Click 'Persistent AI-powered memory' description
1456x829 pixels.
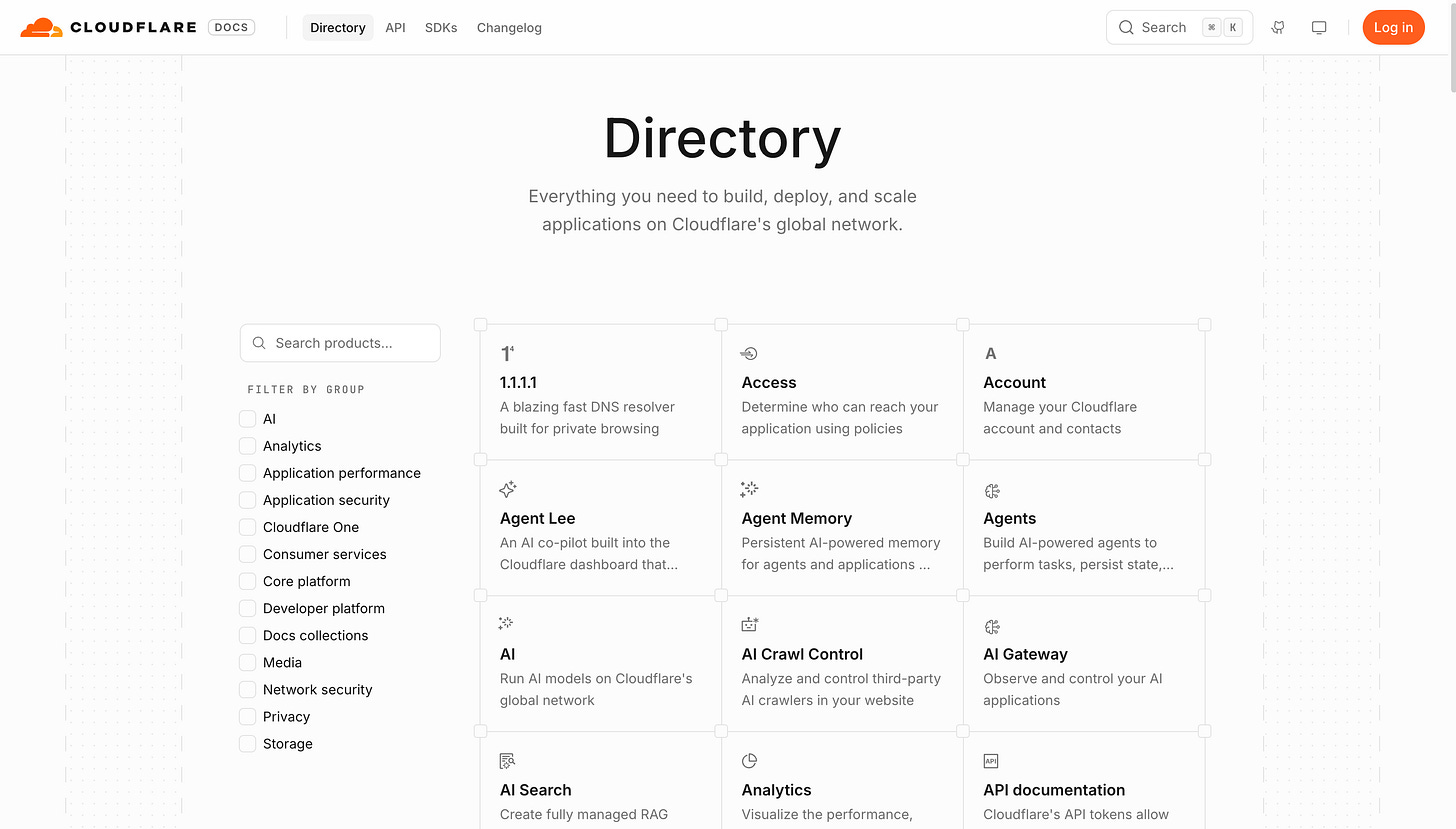click(x=841, y=554)
